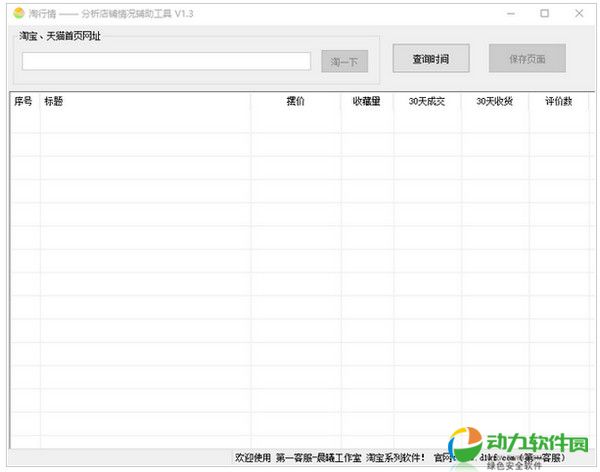Image resolution: width=600 pixels, height=472 pixels.
Task: Sort by the 序号 column header
Action: [24, 101]
